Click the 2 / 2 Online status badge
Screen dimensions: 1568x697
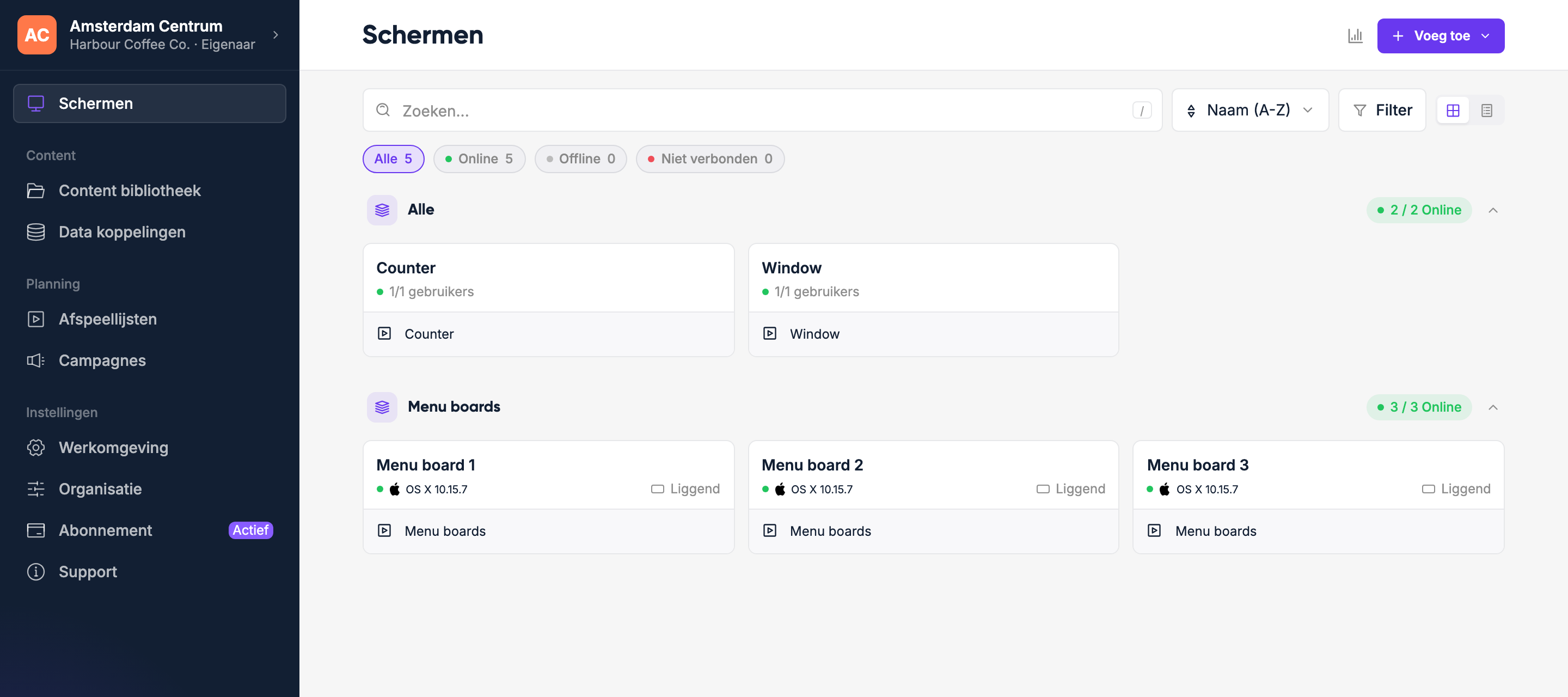coord(1419,210)
